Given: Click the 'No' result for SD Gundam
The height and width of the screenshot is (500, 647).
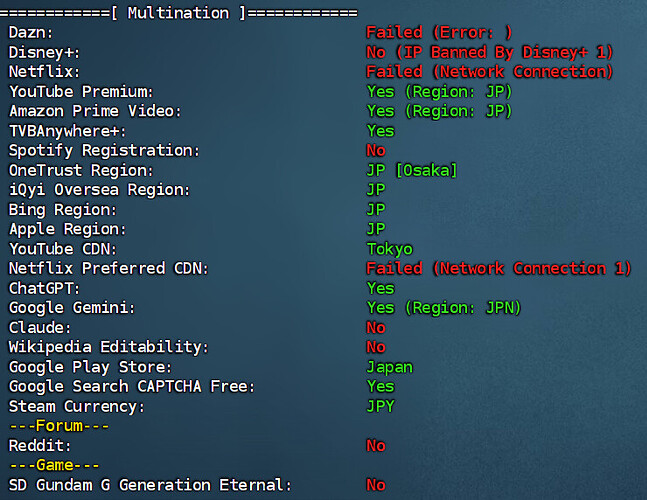Looking at the screenshot, I should pos(376,485).
